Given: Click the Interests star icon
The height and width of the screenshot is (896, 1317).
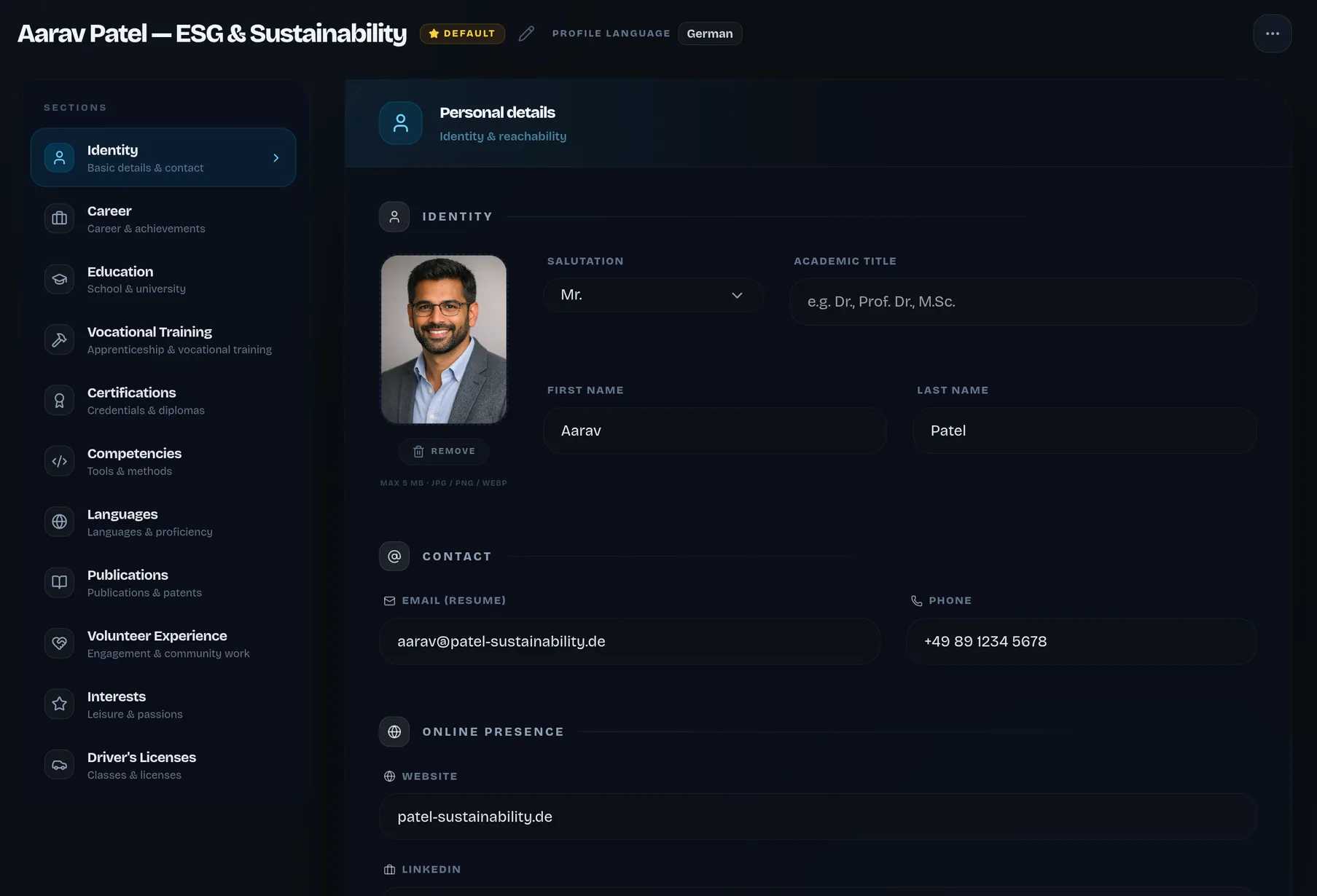Looking at the screenshot, I should [59, 704].
